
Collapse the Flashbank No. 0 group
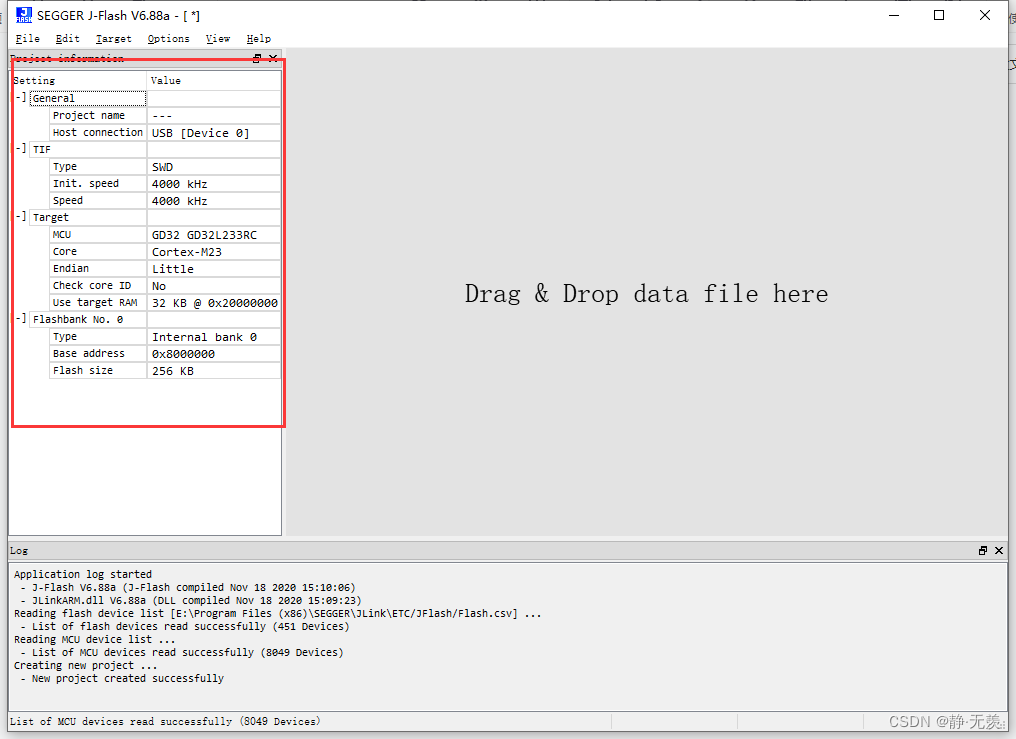click(21, 319)
